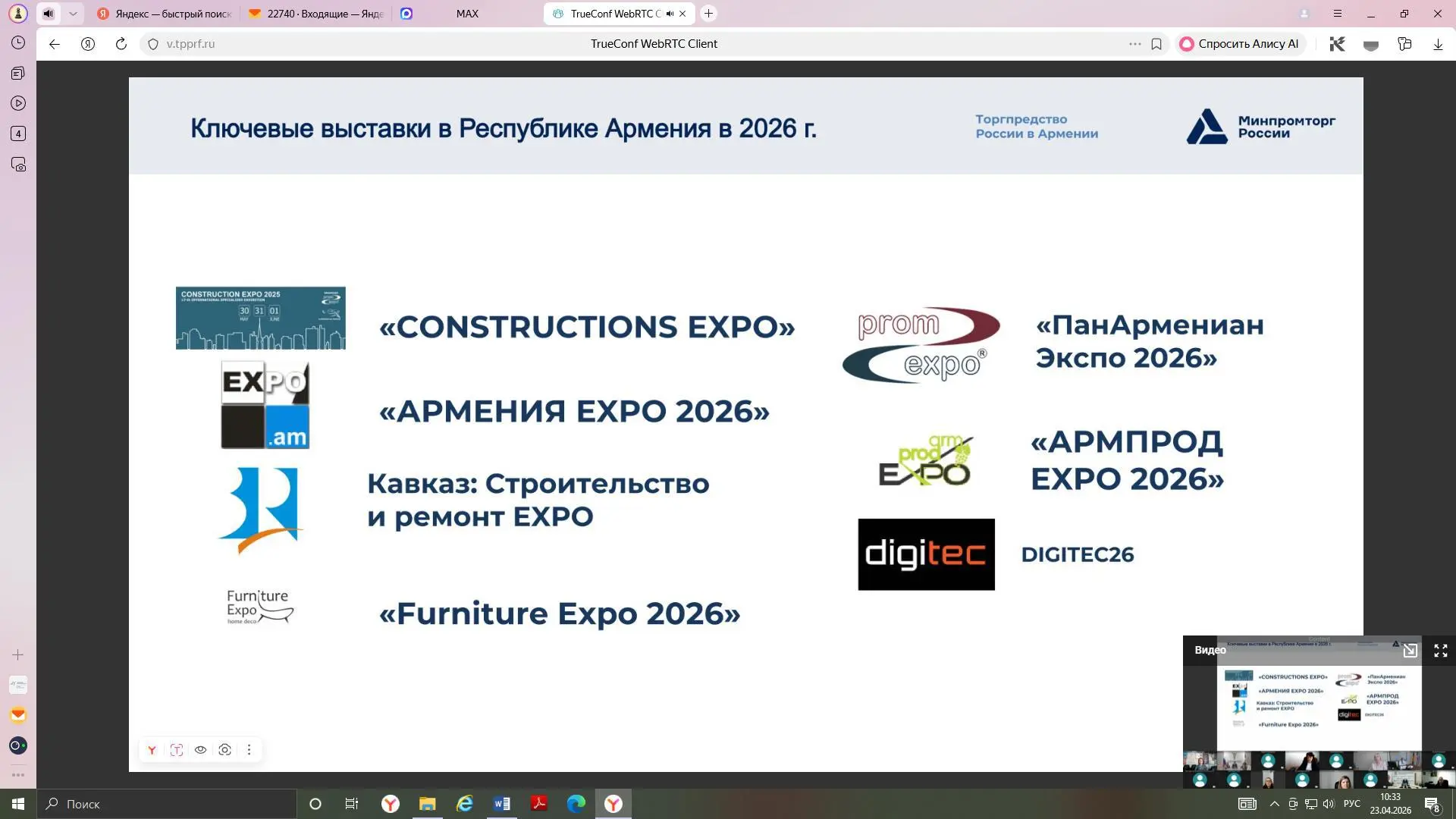Click the Yandex search icon in floating toolbar

tap(152, 750)
